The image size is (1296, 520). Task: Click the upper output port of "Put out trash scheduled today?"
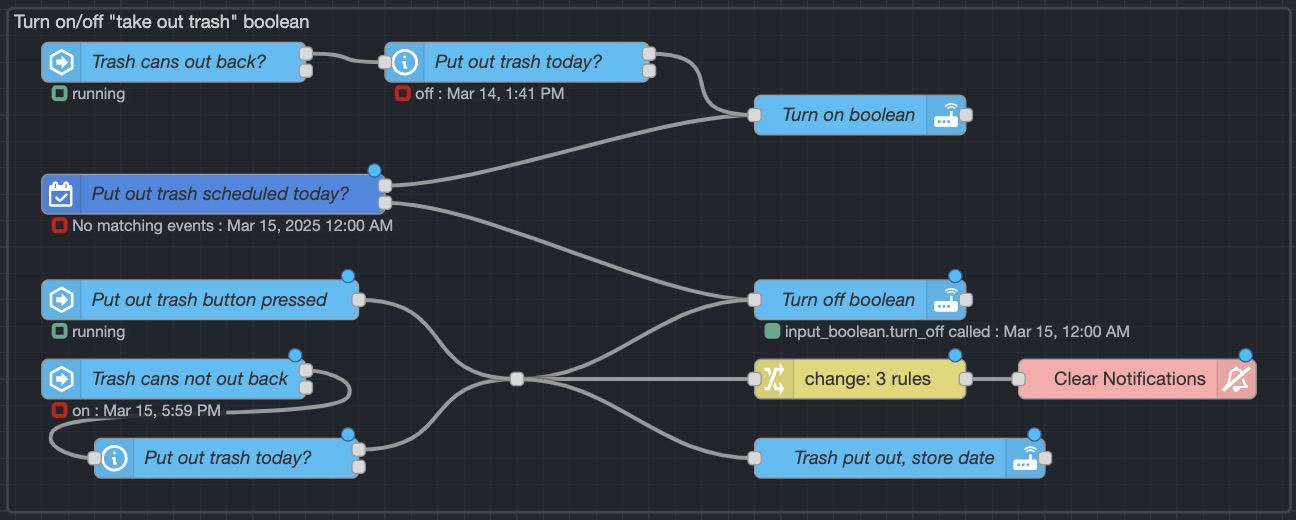point(385,185)
